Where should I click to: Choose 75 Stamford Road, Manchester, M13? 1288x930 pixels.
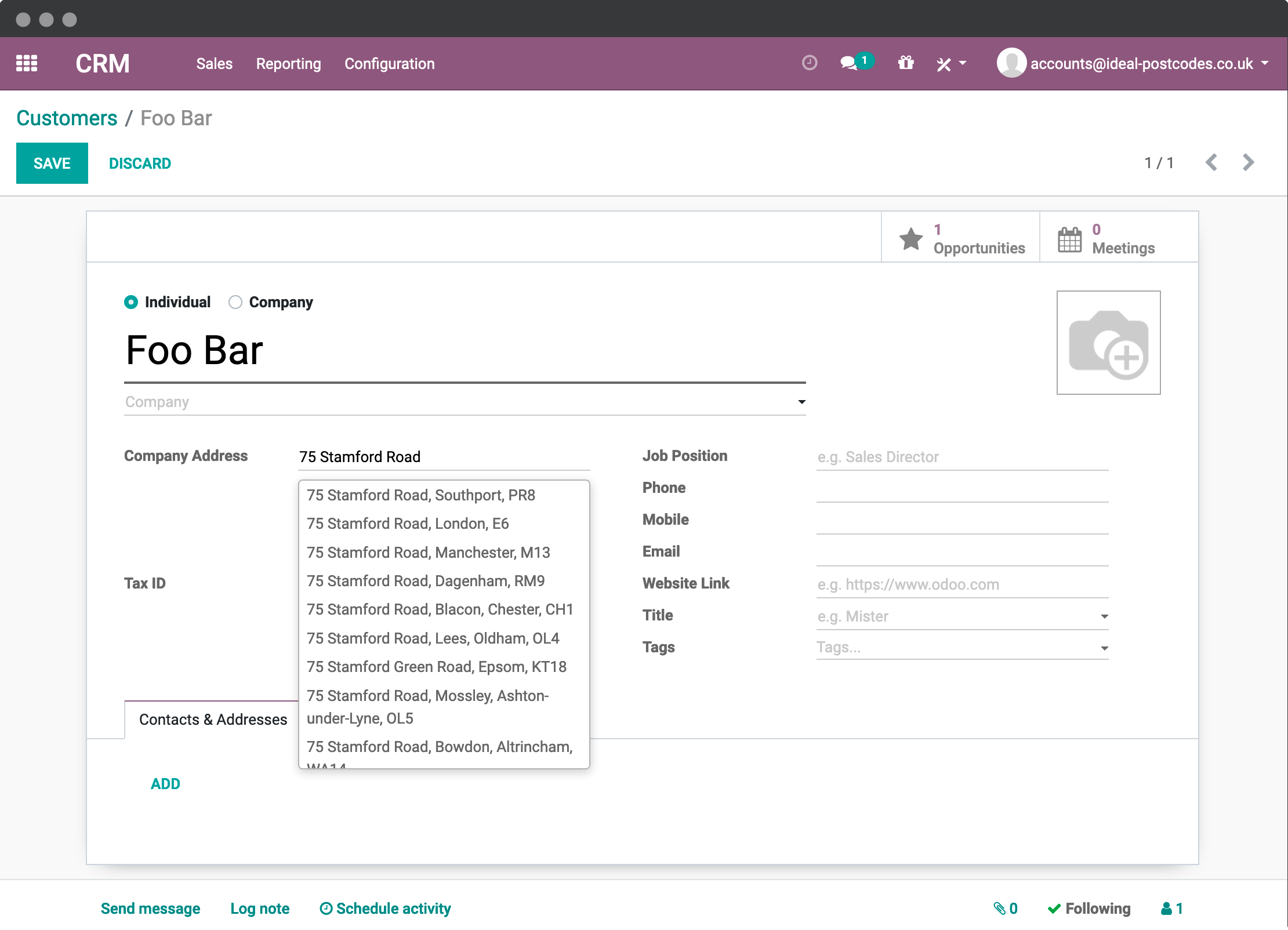[444, 553]
